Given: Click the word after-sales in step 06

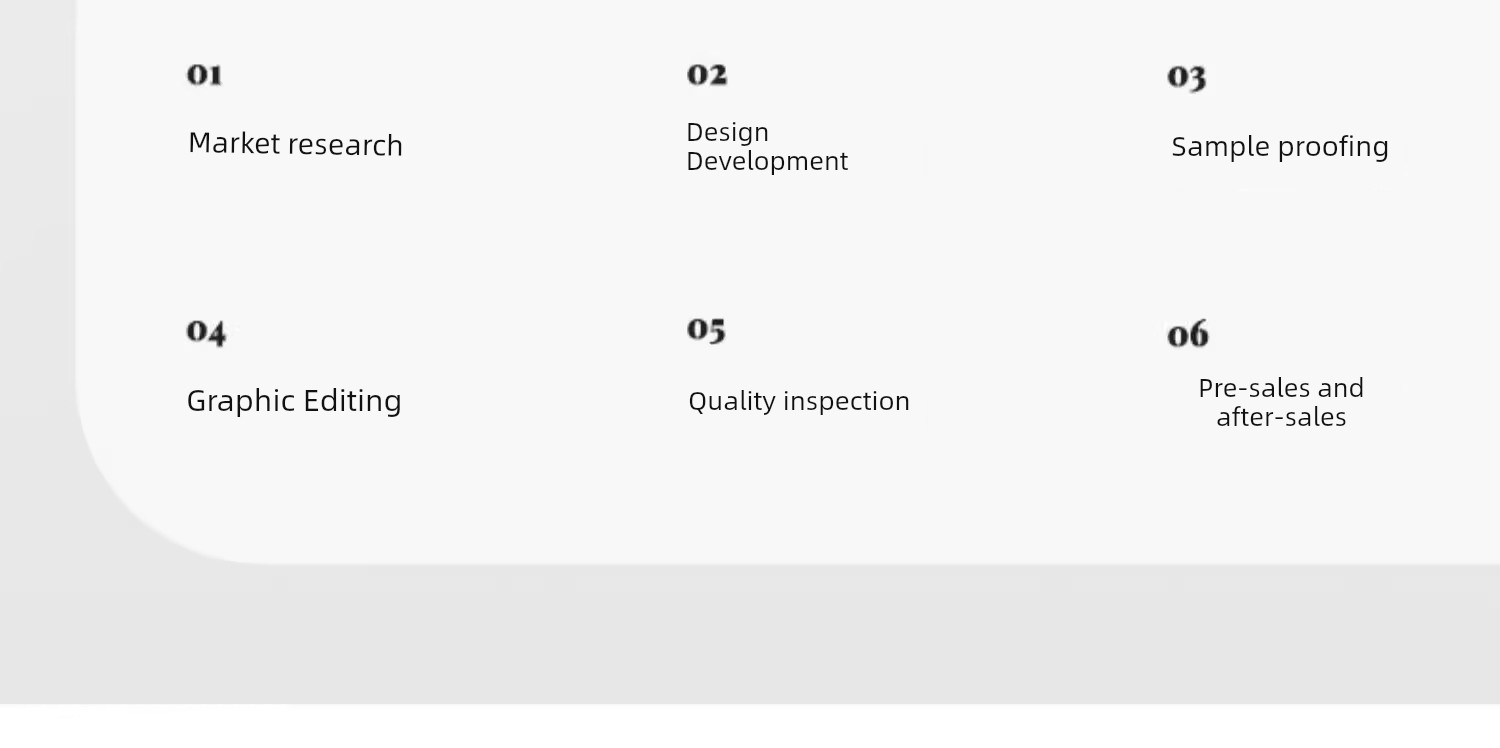Looking at the screenshot, I should click(x=1281, y=417).
